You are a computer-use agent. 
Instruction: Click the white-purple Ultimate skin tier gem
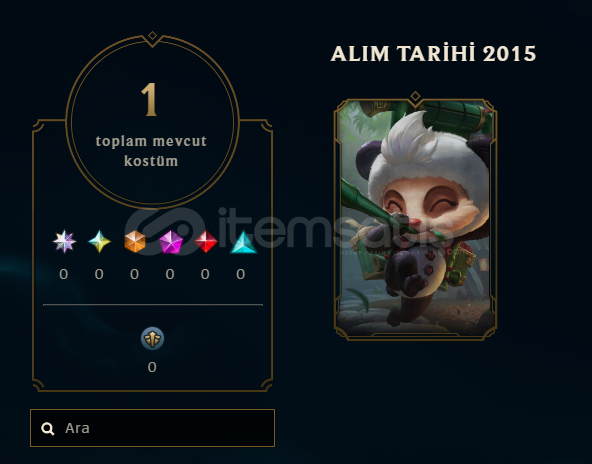click(x=64, y=242)
